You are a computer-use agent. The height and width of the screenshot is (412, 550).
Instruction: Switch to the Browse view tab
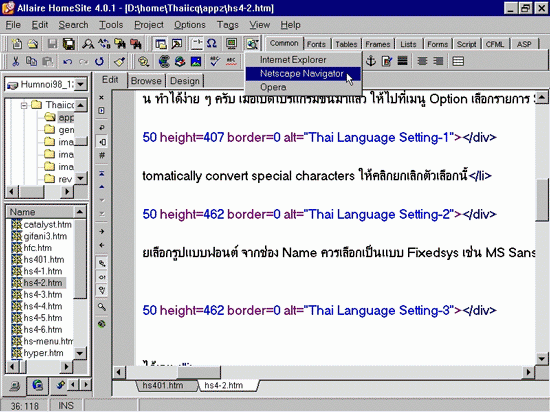pyautogui.click(x=146, y=81)
